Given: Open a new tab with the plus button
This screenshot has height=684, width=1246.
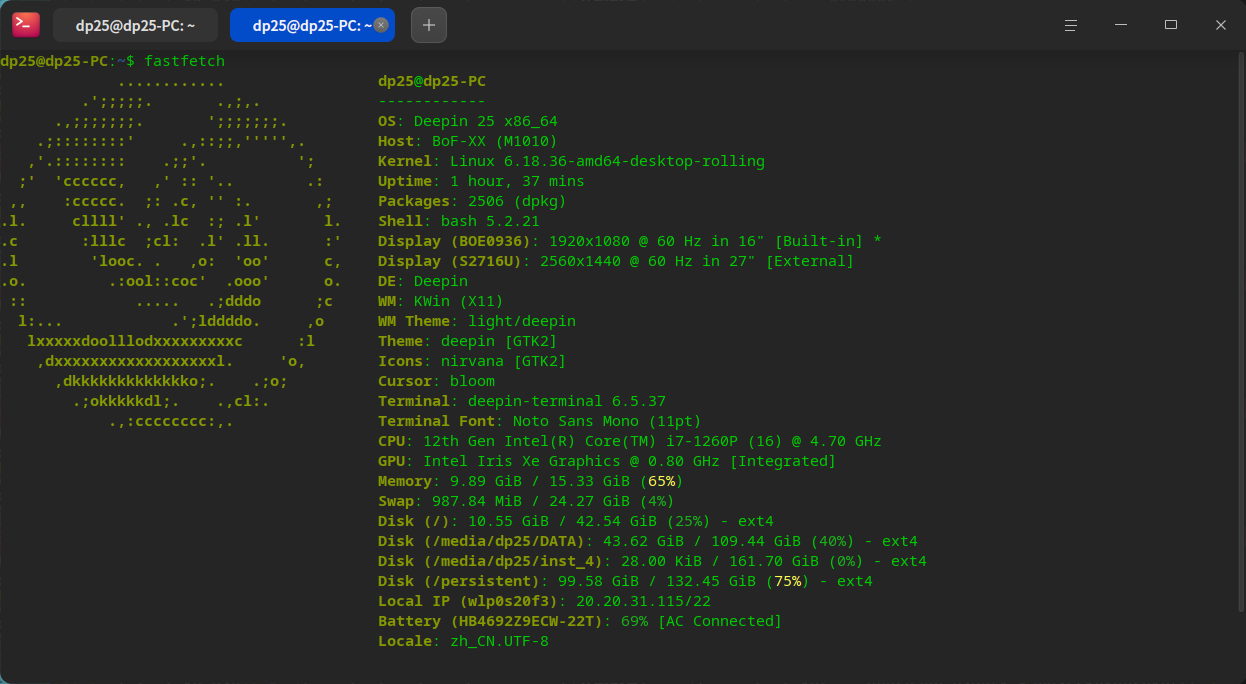Looking at the screenshot, I should [x=429, y=25].
